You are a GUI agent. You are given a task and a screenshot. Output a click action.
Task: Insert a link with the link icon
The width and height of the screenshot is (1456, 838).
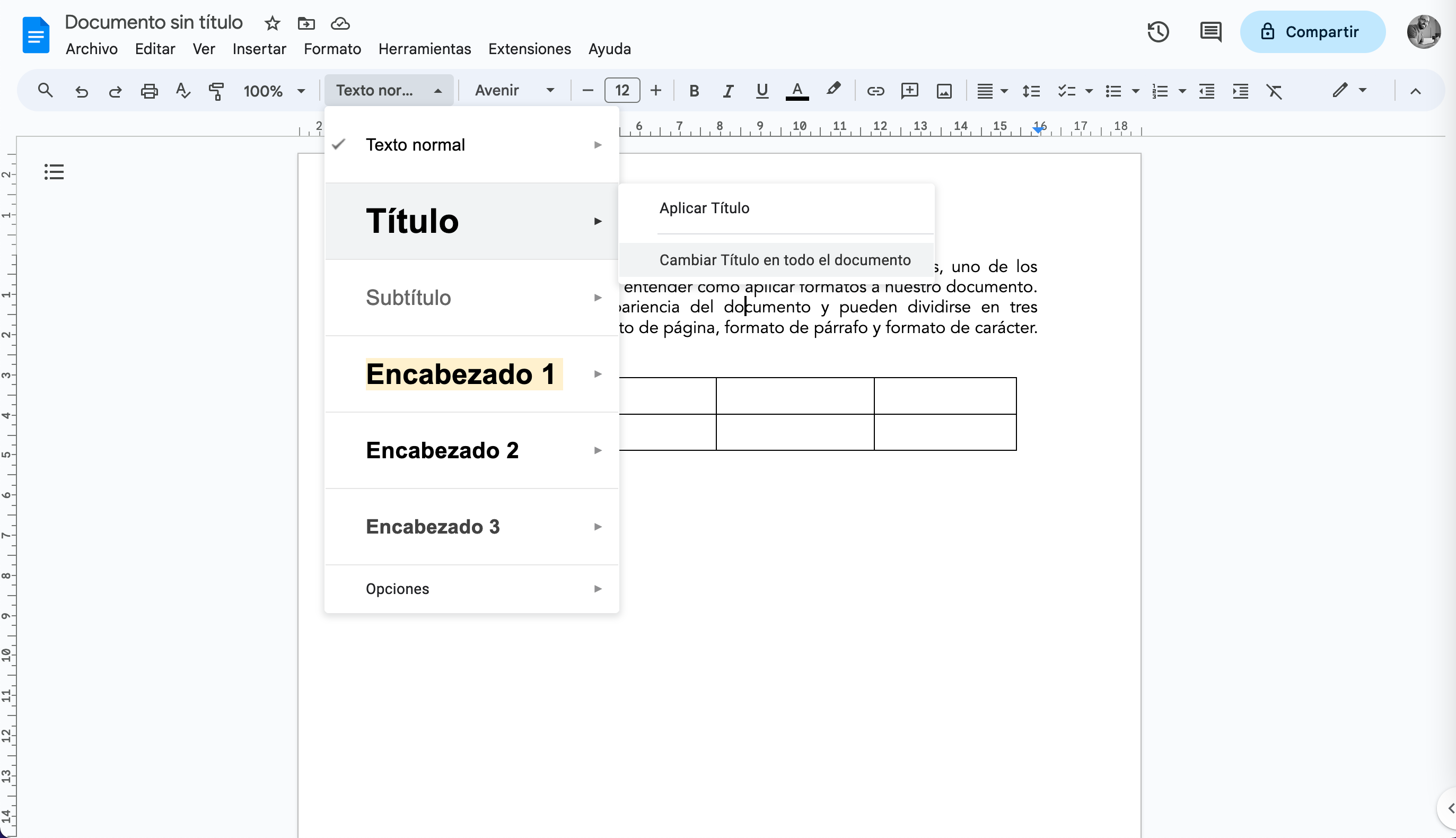pos(875,91)
